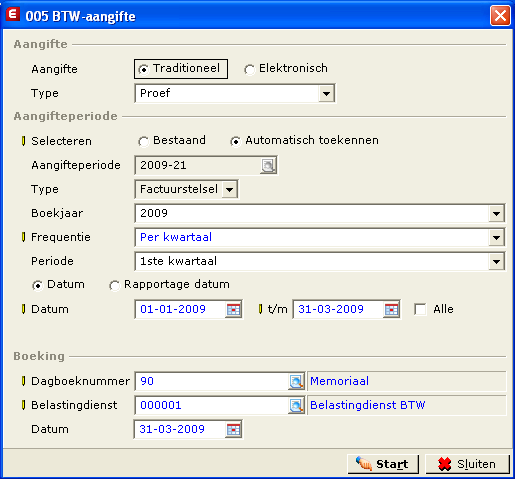The height and width of the screenshot is (479, 515).
Task: Open calendar for Boeking Datum field
Action: (233, 429)
